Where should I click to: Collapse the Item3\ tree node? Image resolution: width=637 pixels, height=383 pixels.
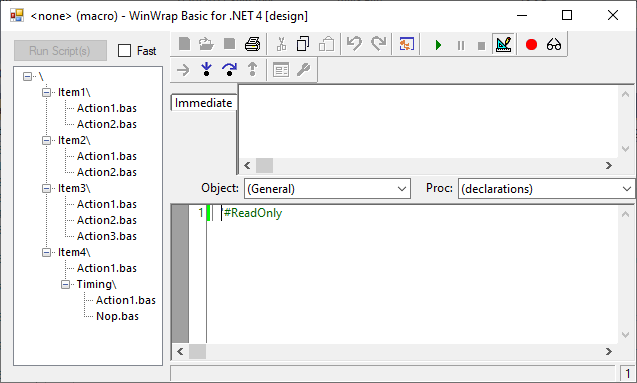pyautogui.click(x=46, y=188)
